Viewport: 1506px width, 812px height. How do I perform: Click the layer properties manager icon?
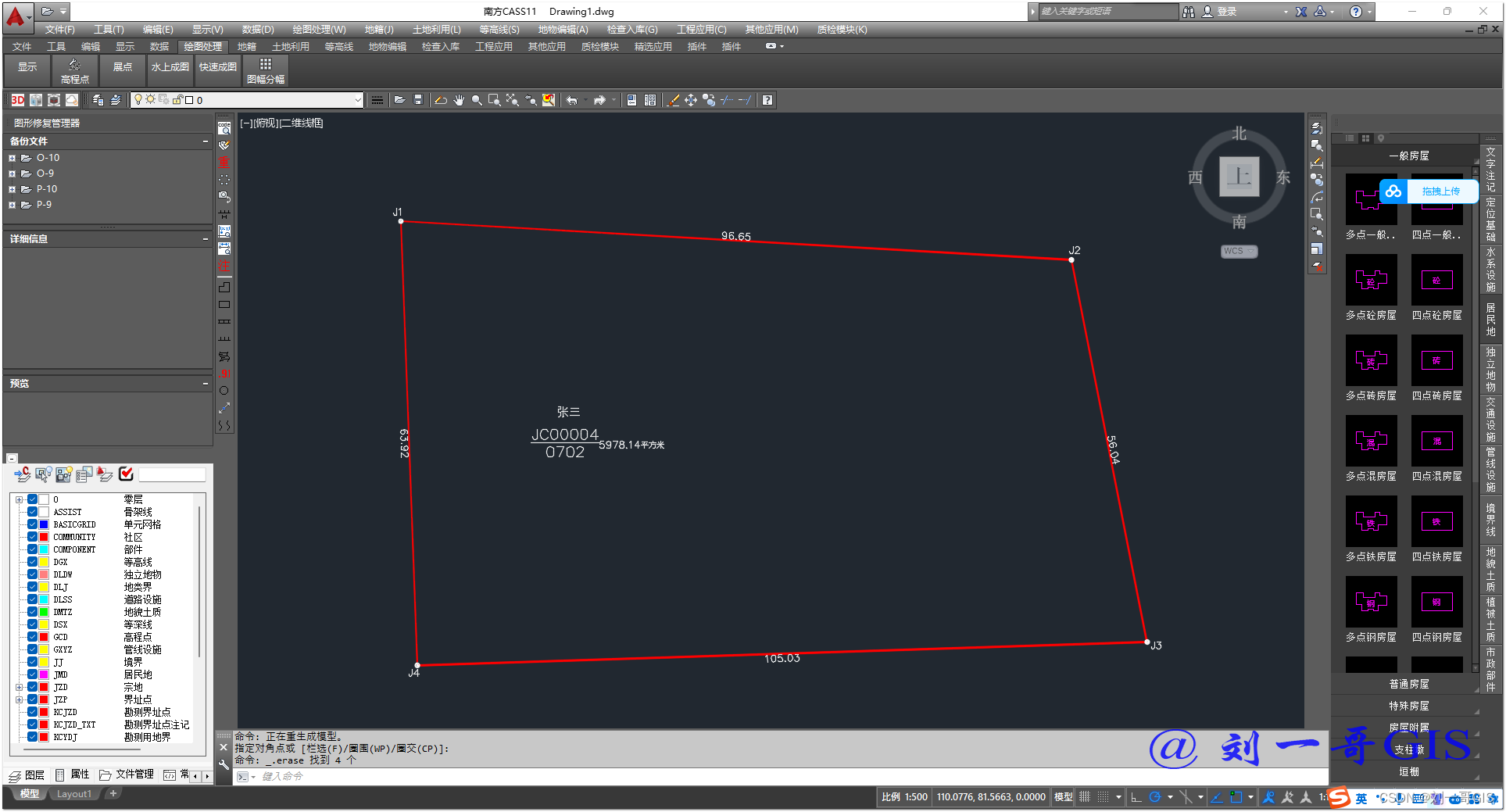98,100
